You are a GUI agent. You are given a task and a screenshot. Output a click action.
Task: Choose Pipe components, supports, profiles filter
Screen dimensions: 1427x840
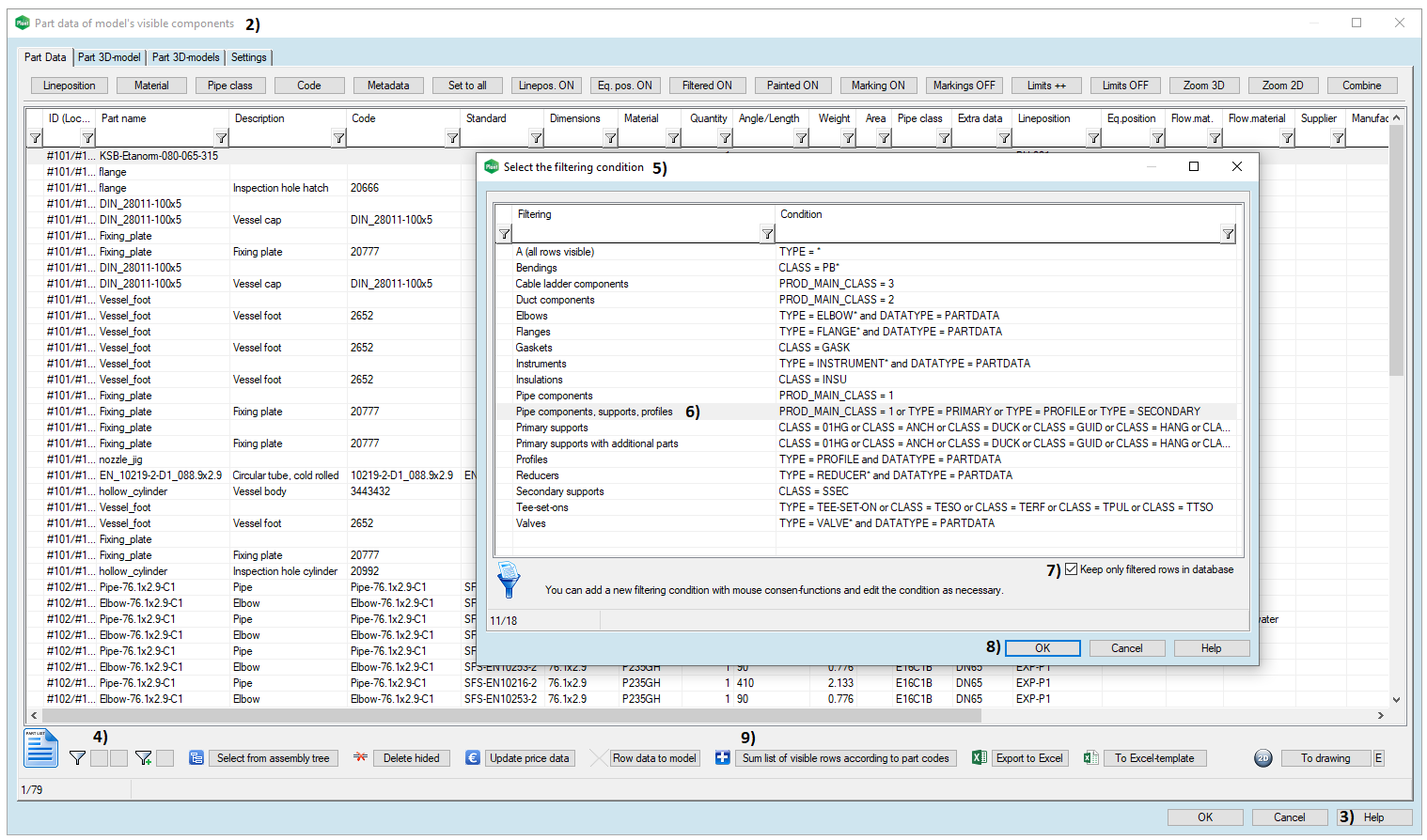click(594, 412)
